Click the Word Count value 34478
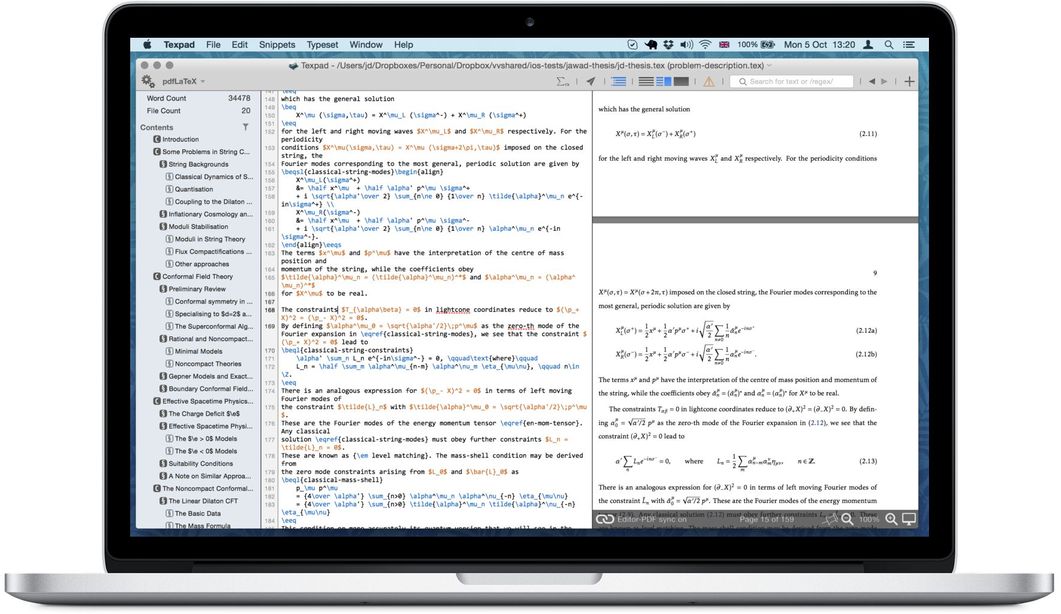The height and width of the screenshot is (614, 1061). (x=239, y=98)
